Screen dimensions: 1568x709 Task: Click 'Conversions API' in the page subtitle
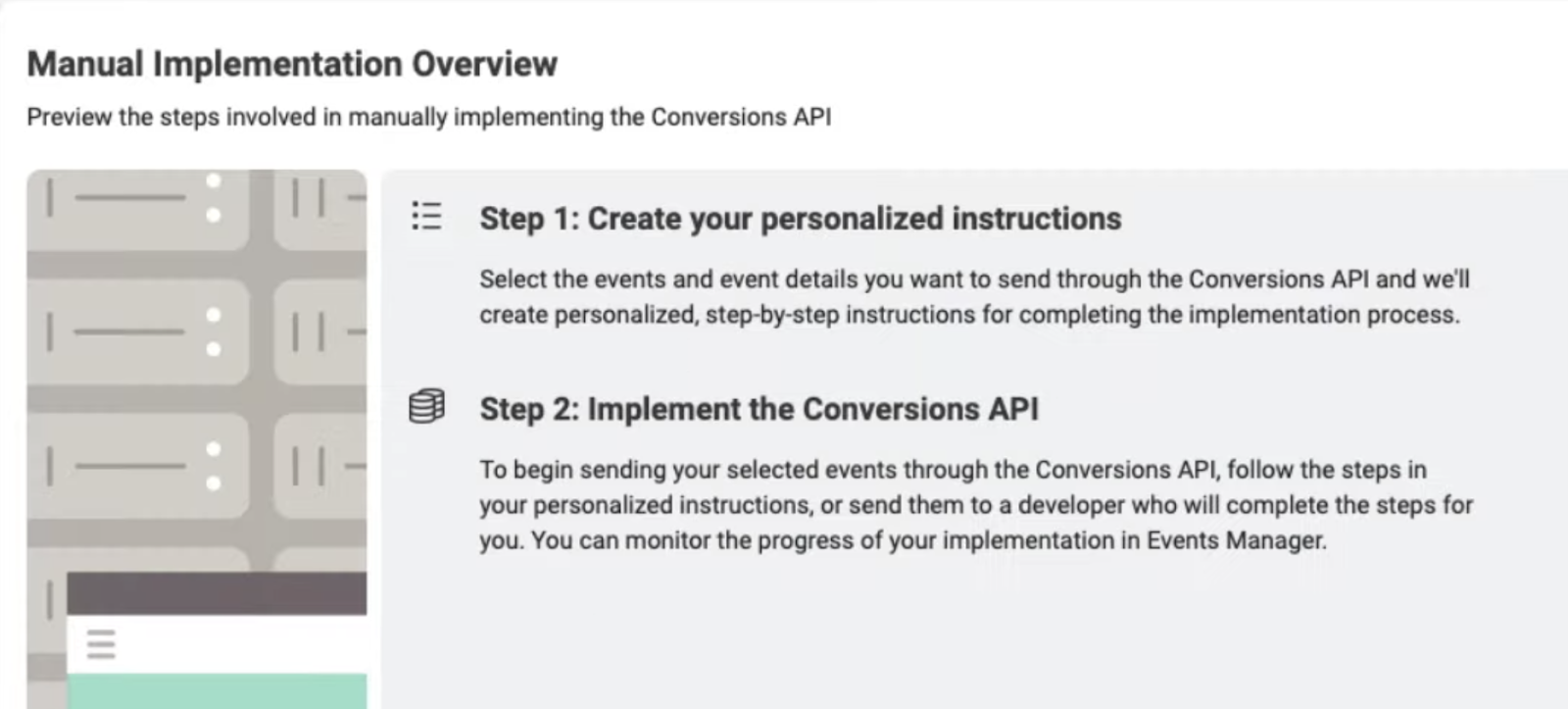pyautogui.click(x=741, y=117)
